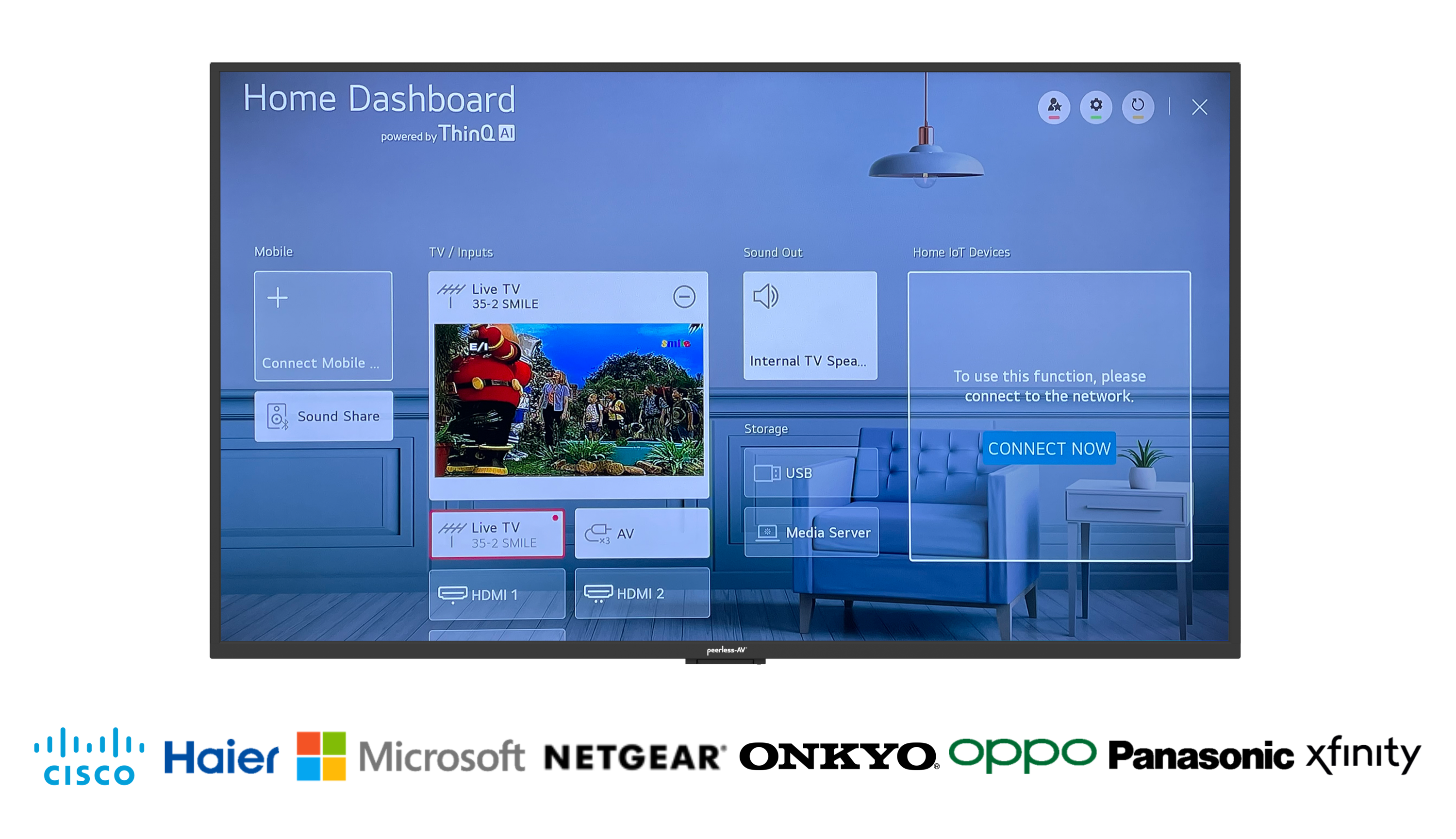
Task: Click the TV / Inputs section label
Action: coord(461,252)
